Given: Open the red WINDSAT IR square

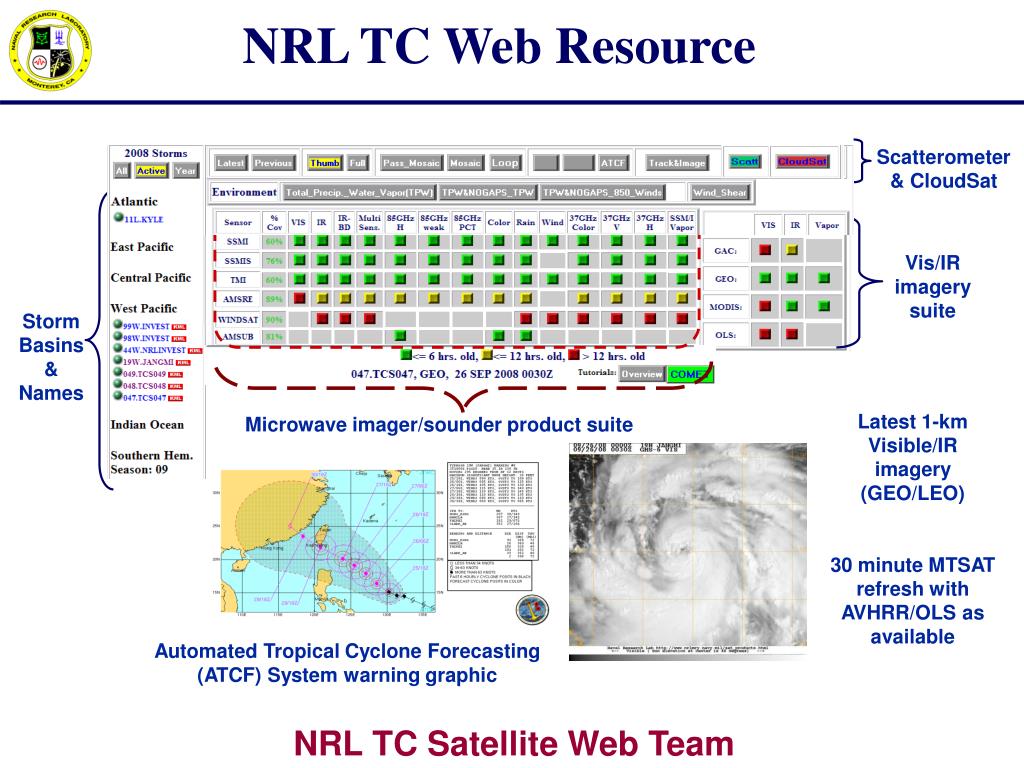Looking at the screenshot, I should 322,319.
